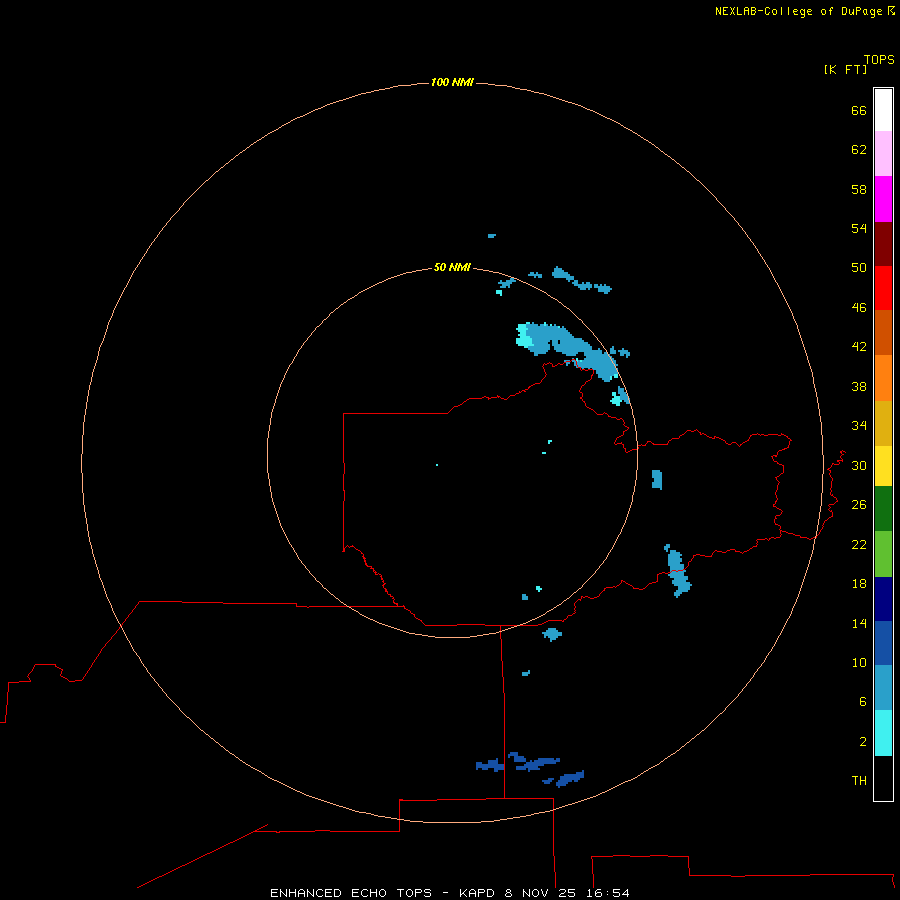Pick the light orange legend swatch
This screenshot has height=900, width=900.
pyautogui.click(x=883, y=378)
